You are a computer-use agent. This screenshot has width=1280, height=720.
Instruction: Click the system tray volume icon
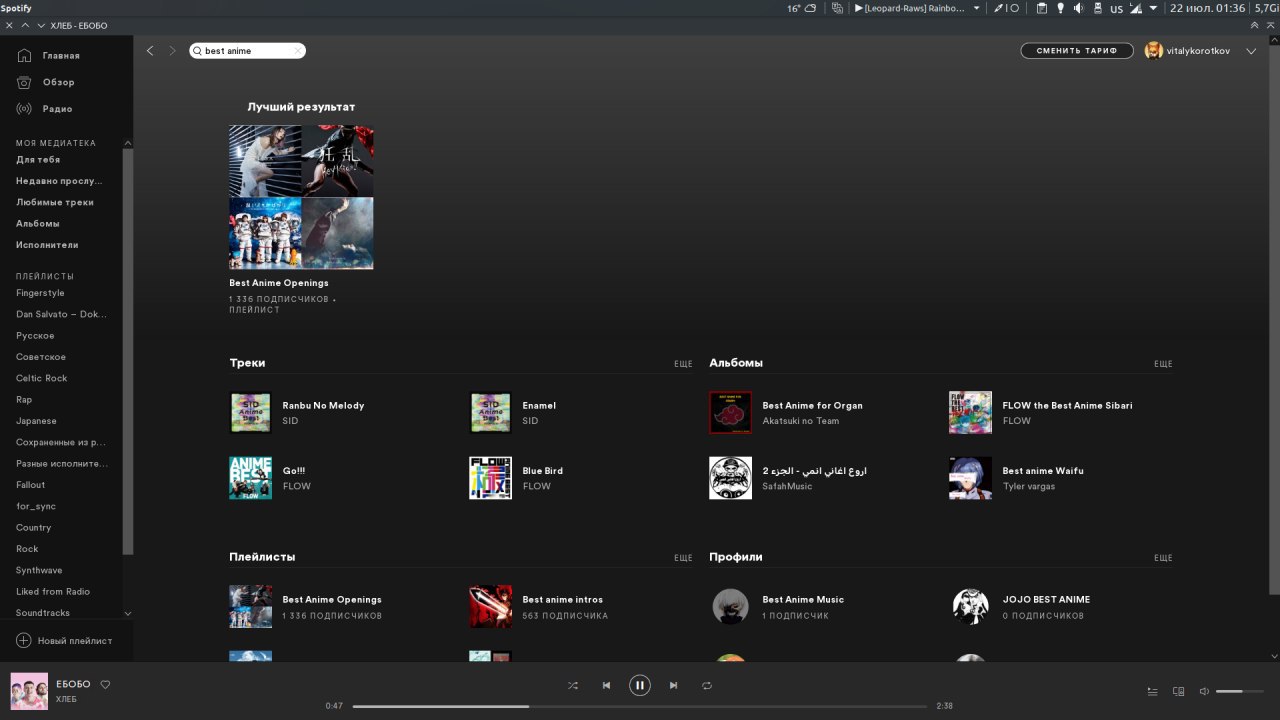click(1078, 8)
